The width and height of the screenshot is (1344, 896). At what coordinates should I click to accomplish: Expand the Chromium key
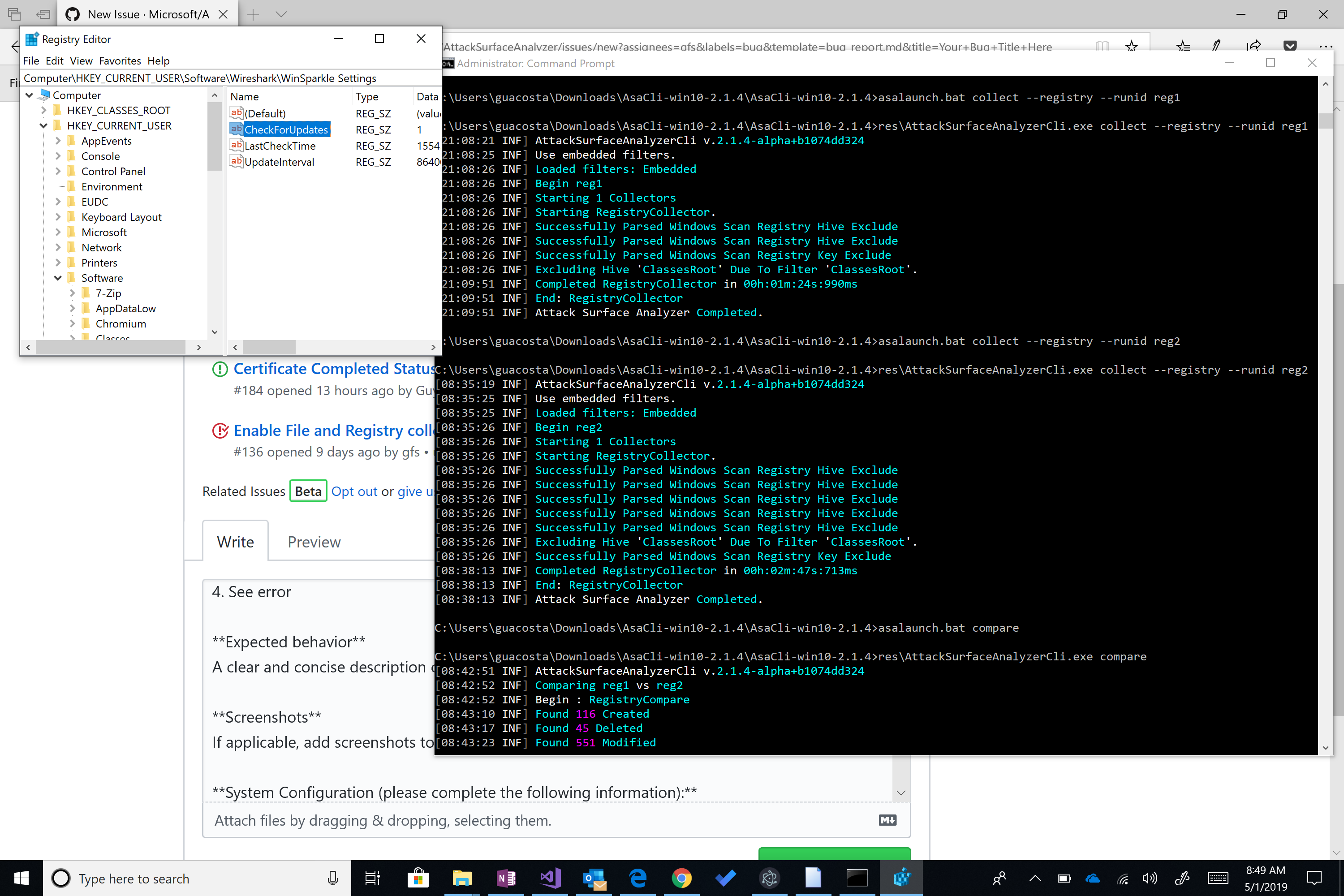click(x=72, y=323)
